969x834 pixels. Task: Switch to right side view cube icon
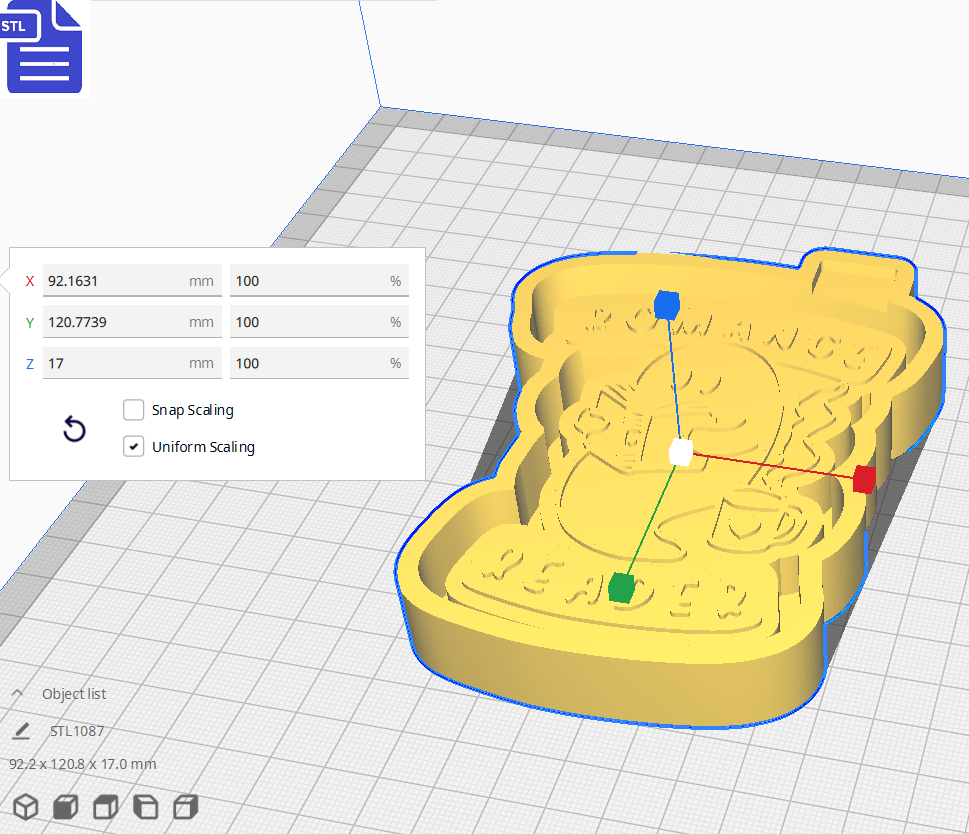coord(186,807)
